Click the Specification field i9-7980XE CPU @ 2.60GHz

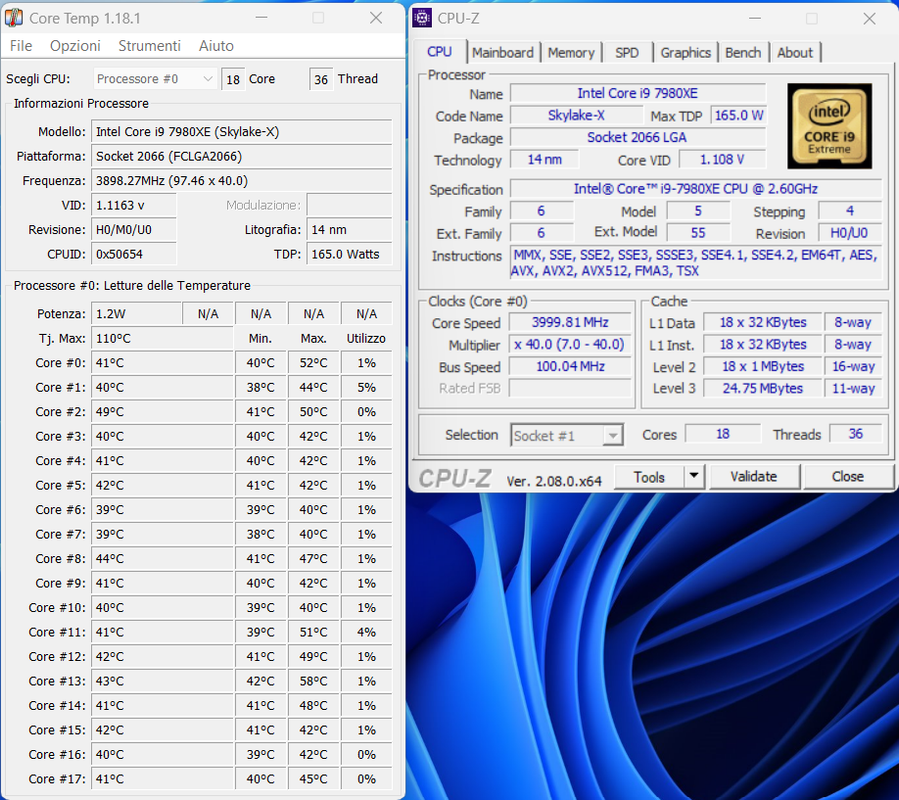[x=695, y=189]
